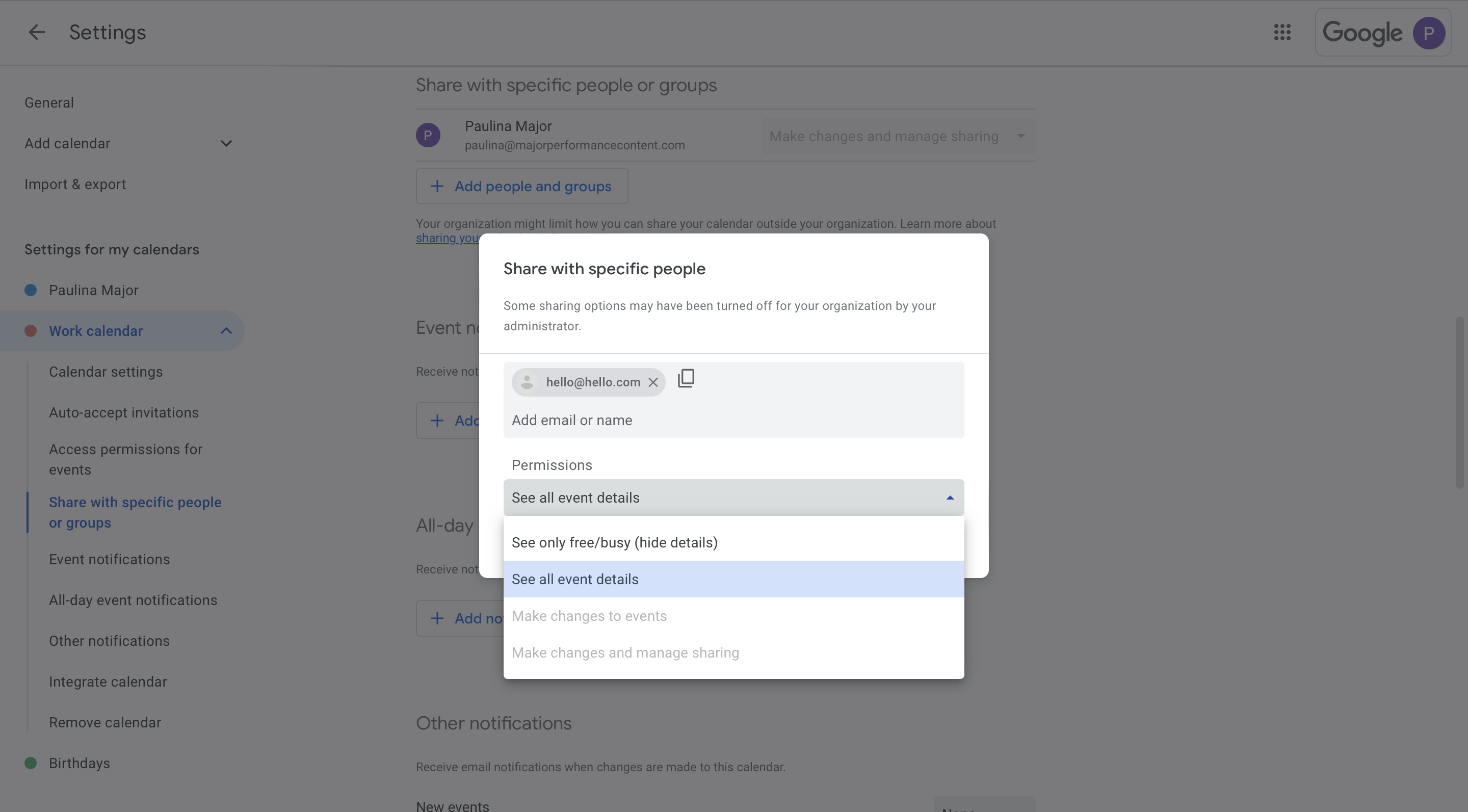The width and height of the screenshot is (1468, 812).
Task: Open the sharing your calendar link
Action: point(451,238)
